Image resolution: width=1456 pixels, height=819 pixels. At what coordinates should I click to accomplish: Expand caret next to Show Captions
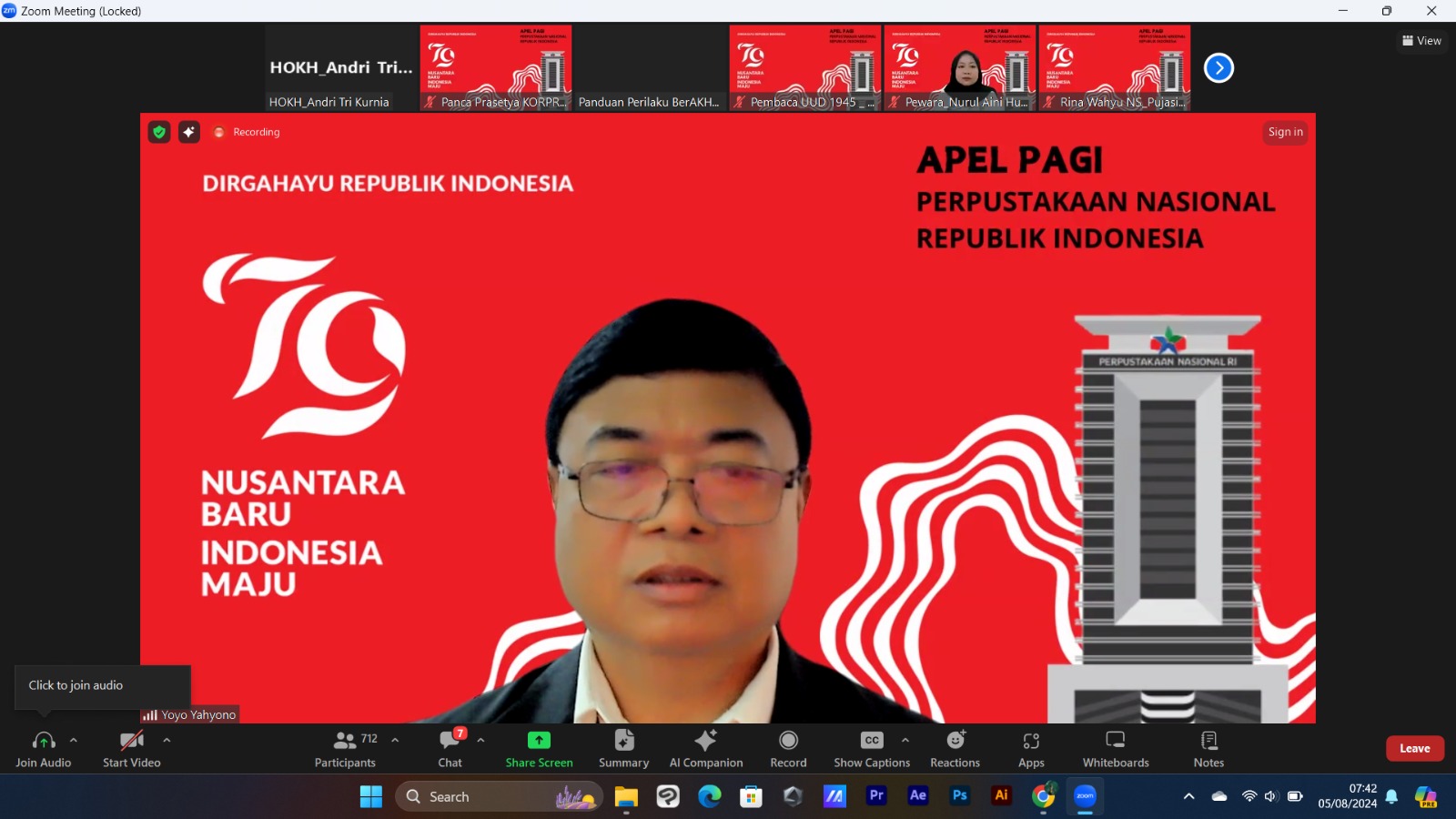(x=905, y=741)
